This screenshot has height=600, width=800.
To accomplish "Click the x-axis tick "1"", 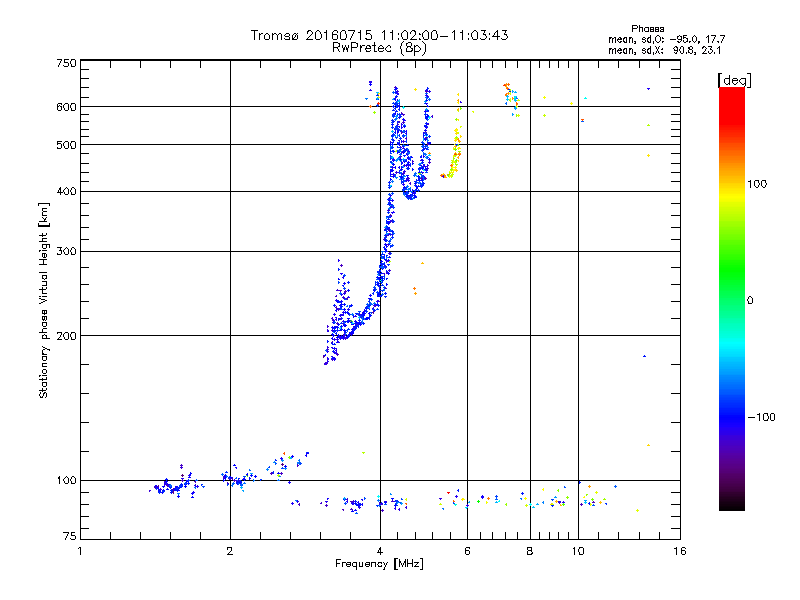I will 80,551.
